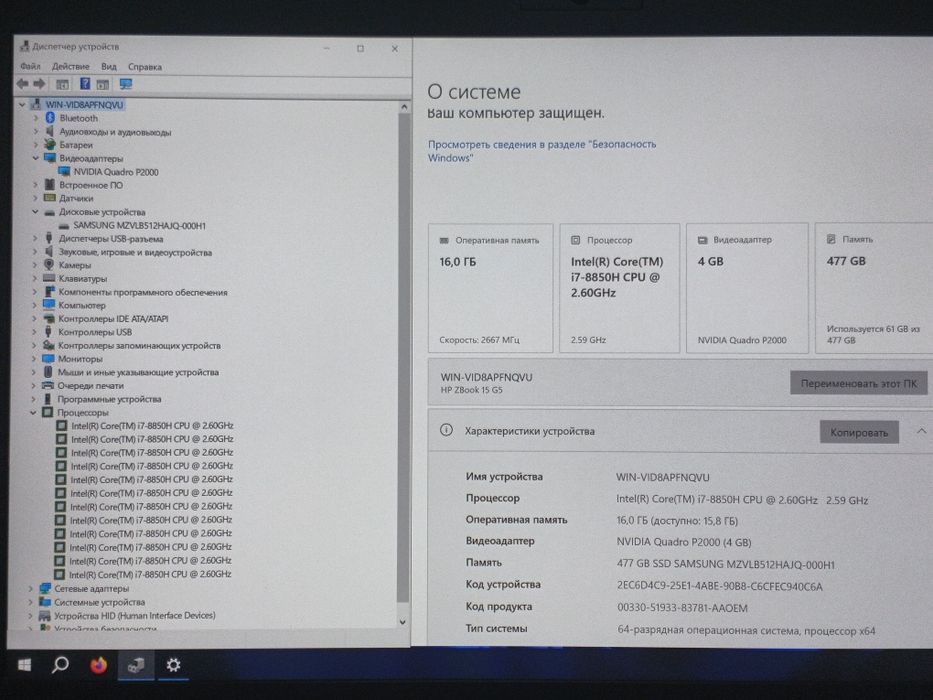Screen dimensions: 933x700
Task: Expand the Датчики category
Action: click(x=35, y=198)
